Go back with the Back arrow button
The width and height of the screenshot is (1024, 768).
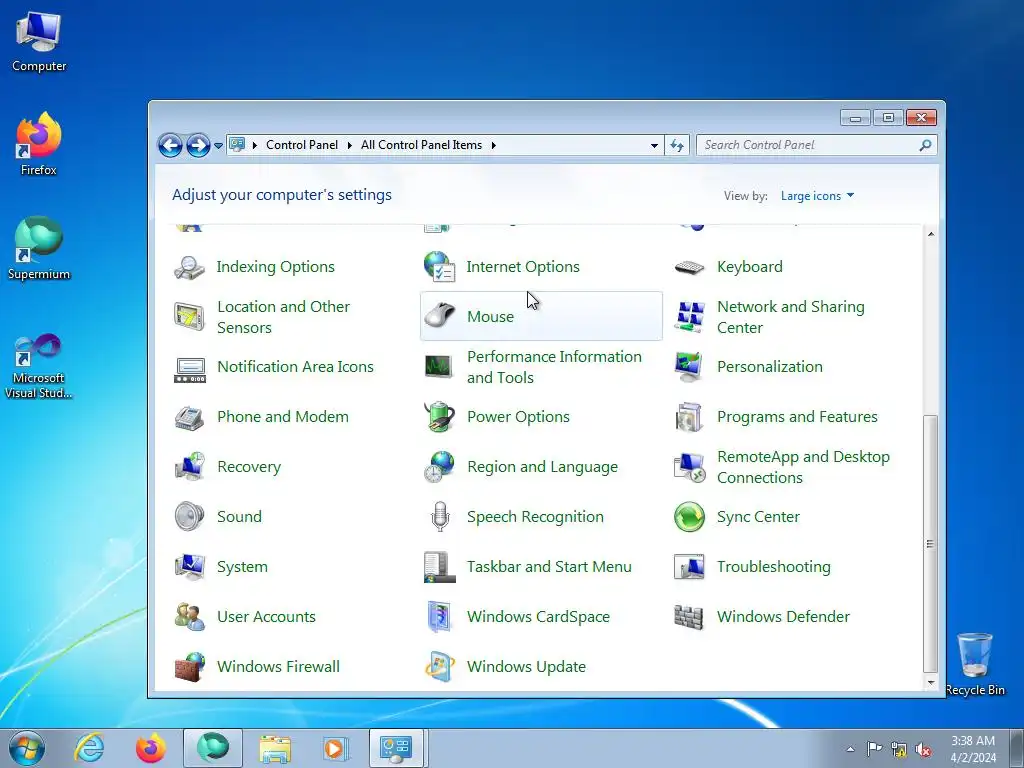[x=170, y=146]
